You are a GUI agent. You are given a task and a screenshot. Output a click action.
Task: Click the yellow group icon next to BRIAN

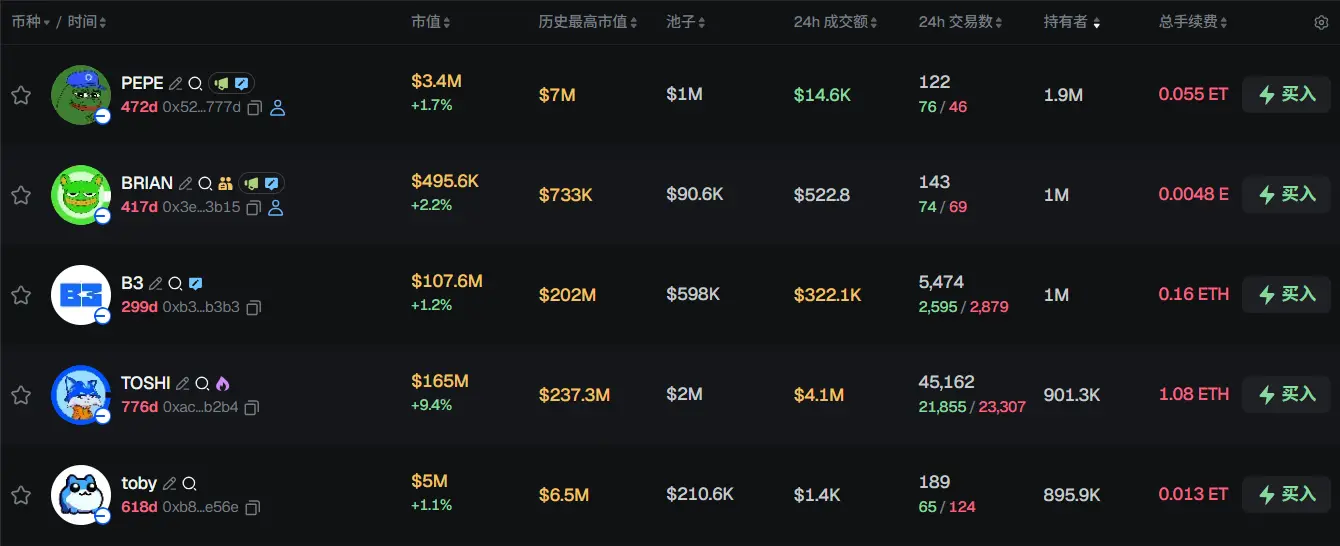click(x=225, y=184)
